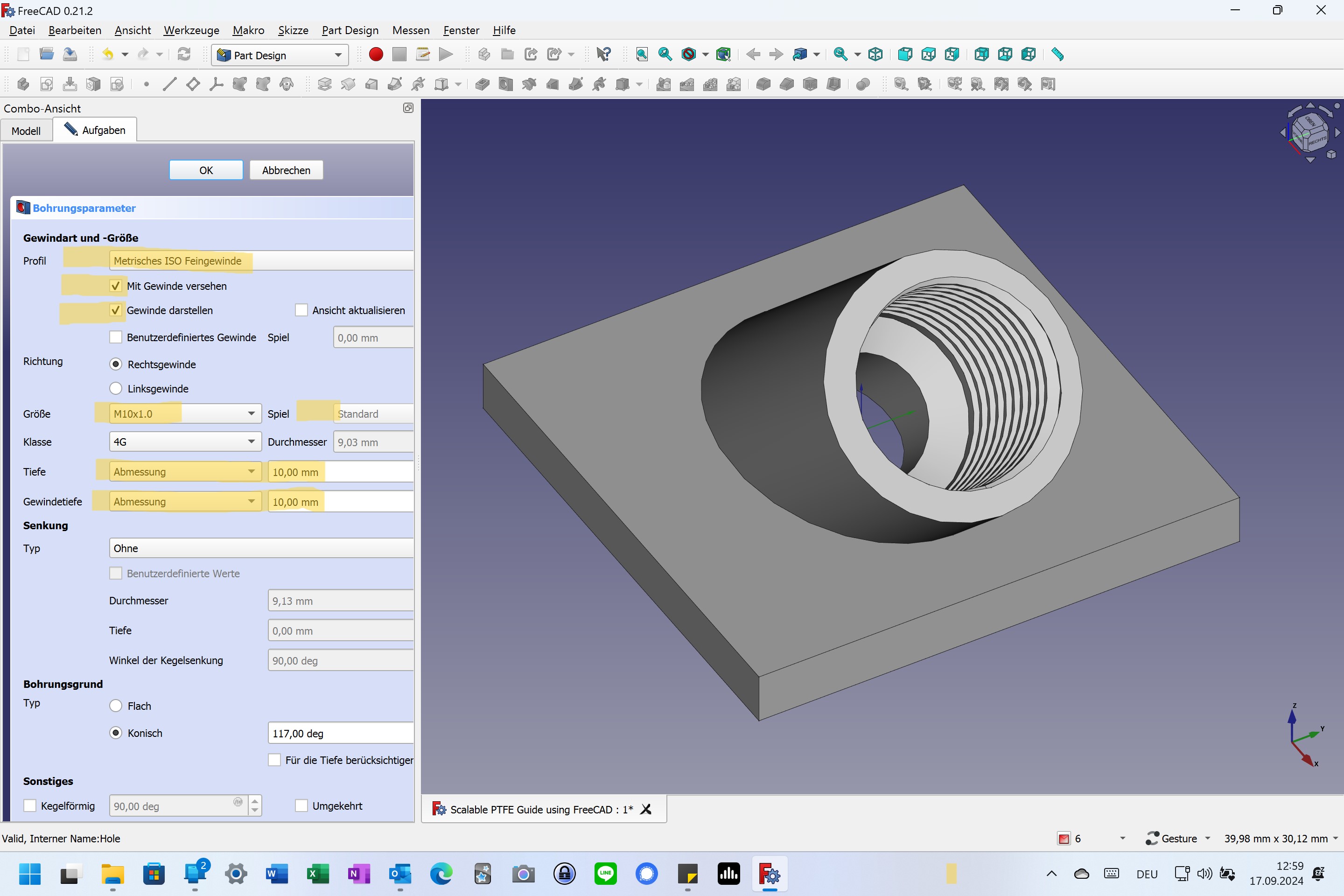The image size is (1344, 896).
Task: Select 'Linksgewinde' radio button
Action: (x=115, y=389)
